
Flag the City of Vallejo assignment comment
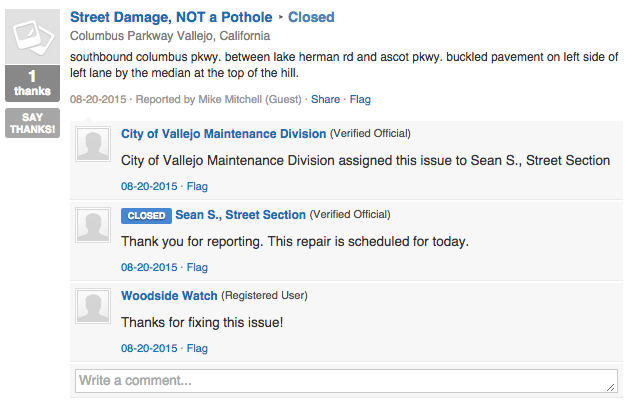(x=197, y=187)
